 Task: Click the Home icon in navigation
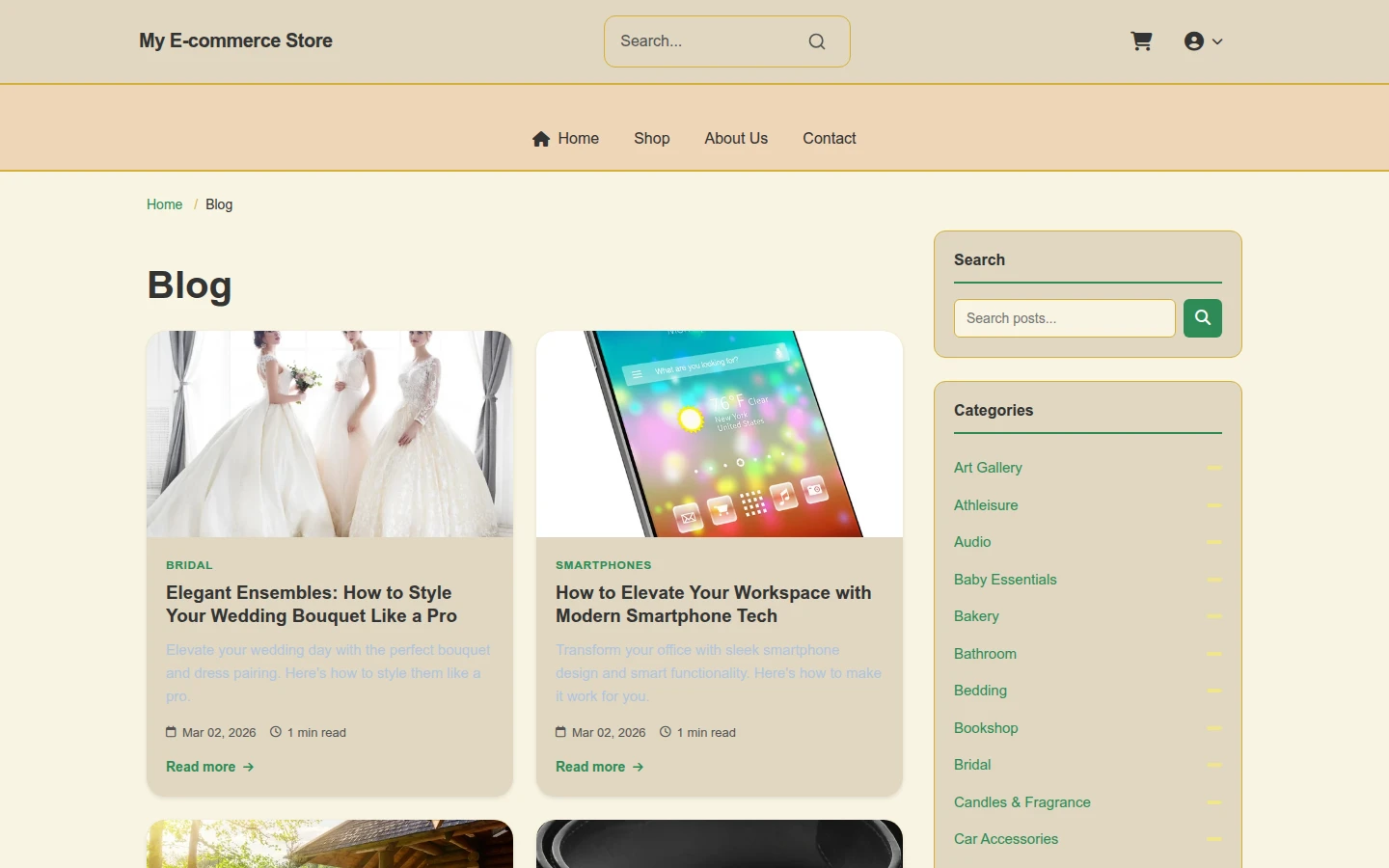[x=541, y=139]
